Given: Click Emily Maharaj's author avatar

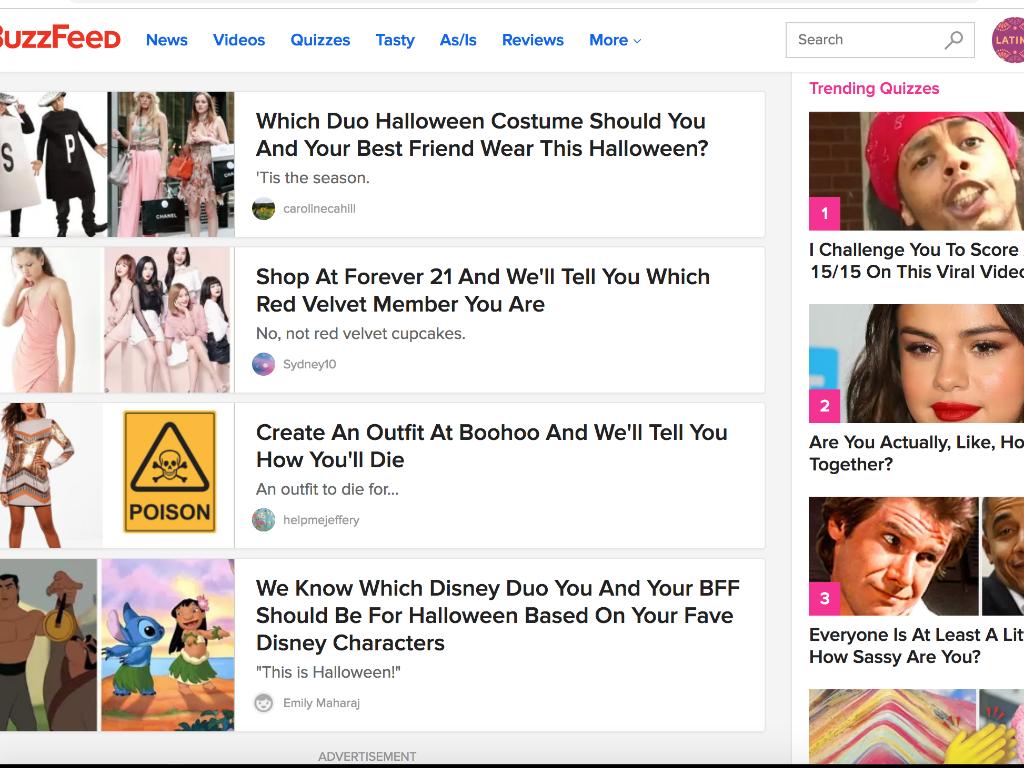Looking at the screenshot, I should (264, 703).
